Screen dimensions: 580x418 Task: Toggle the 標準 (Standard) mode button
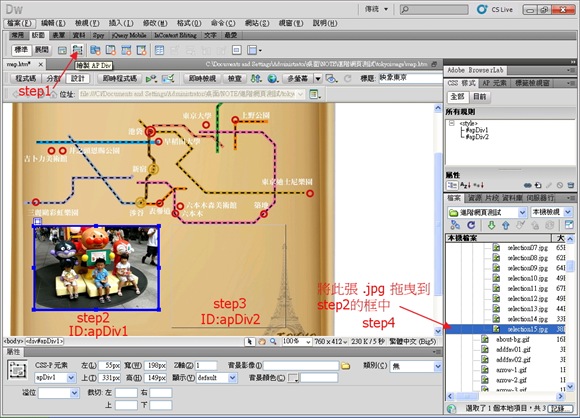(x=21, y=50)
